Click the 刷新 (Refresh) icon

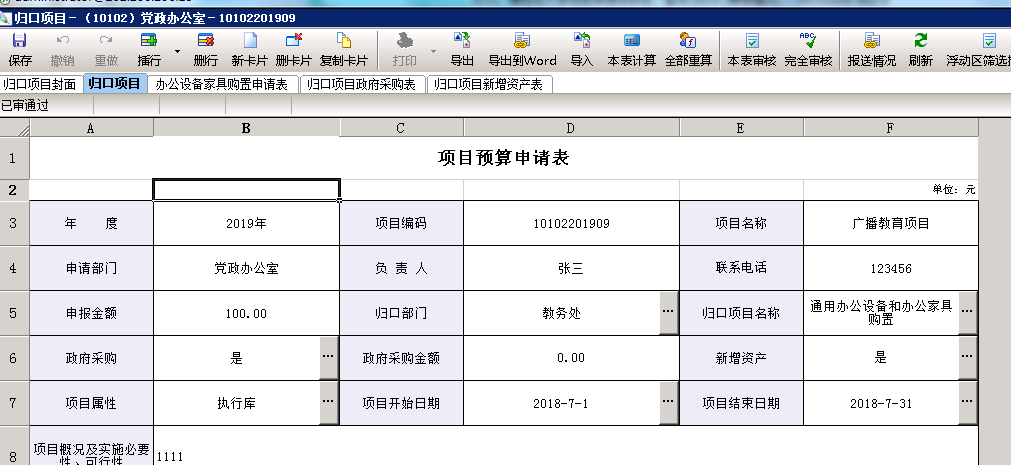point(921,49)
